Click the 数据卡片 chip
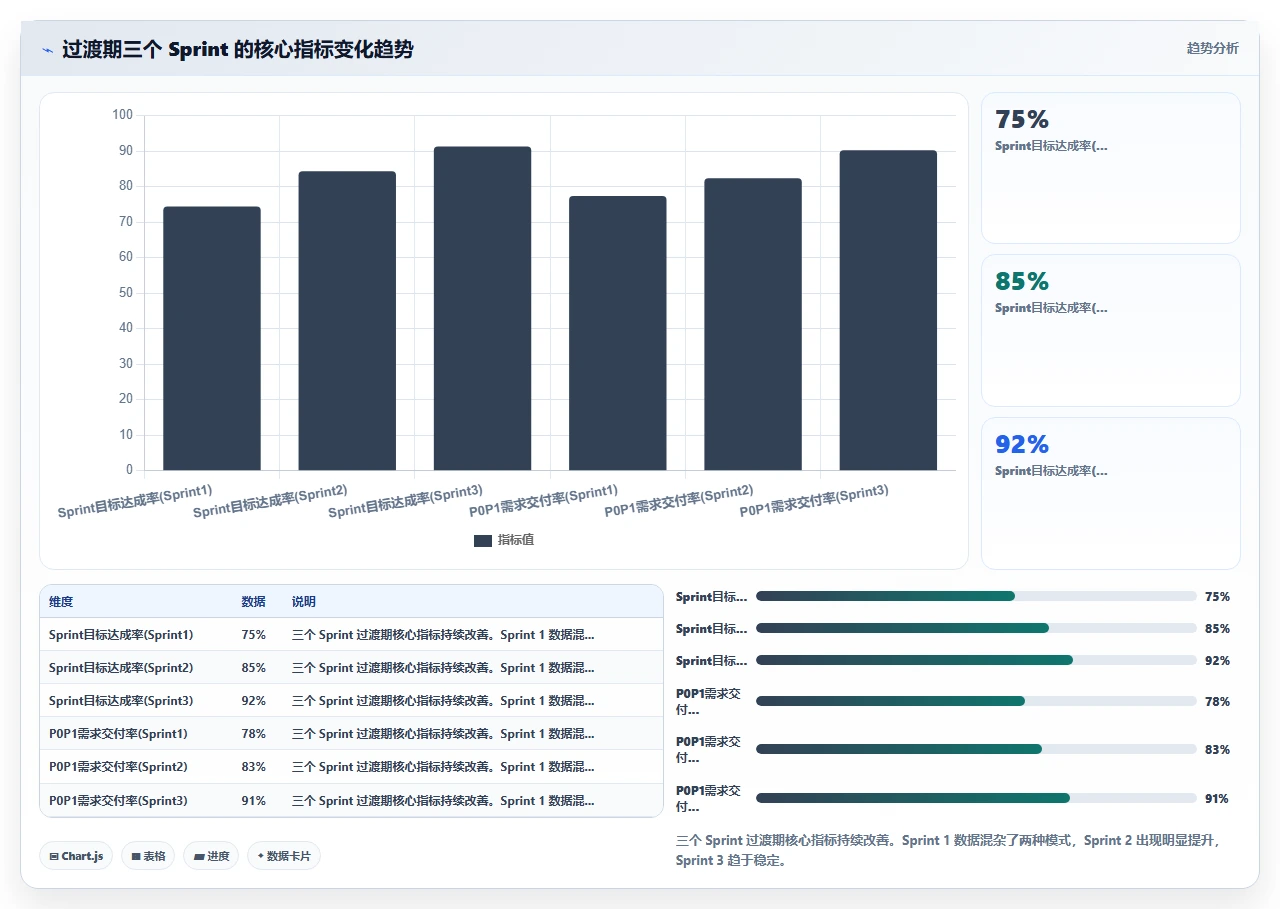This screenshot has width=1280, height=909. [x=284, y=856]
